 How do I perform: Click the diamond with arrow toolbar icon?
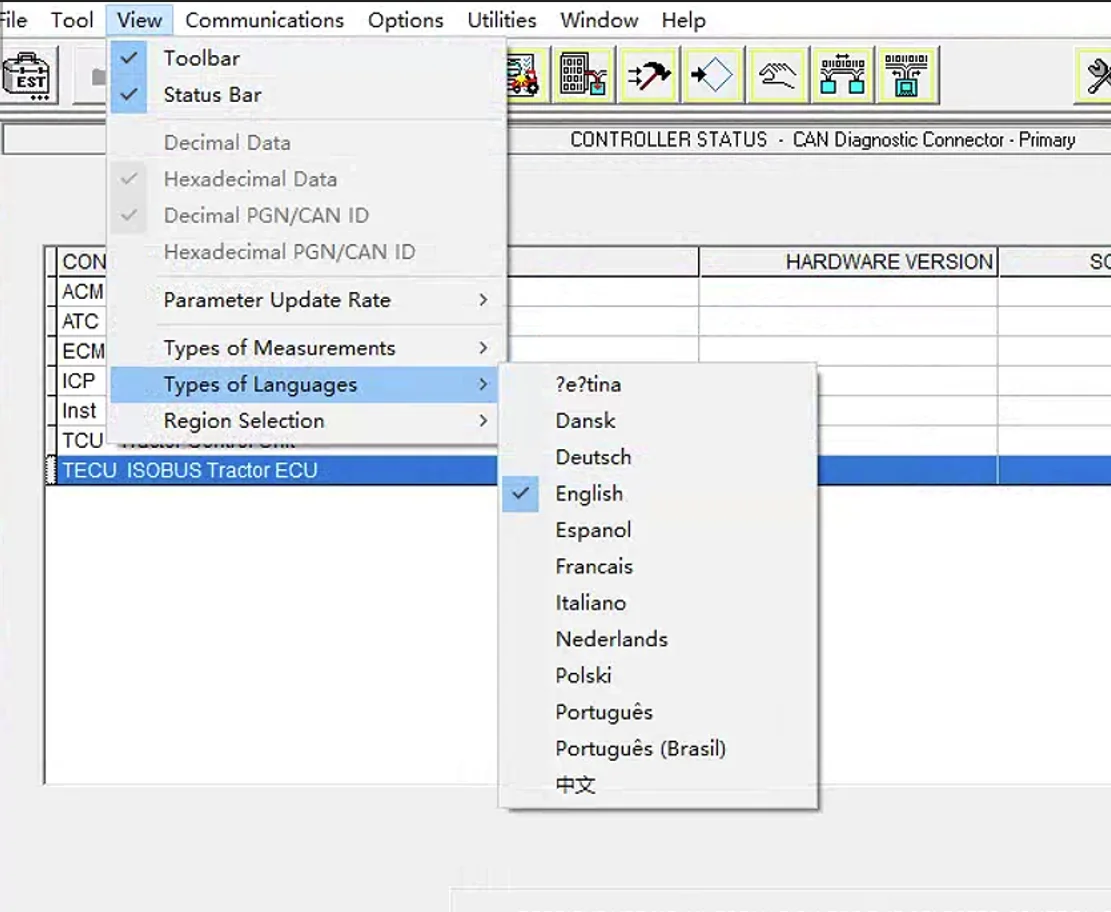click(x=711, y=75)
